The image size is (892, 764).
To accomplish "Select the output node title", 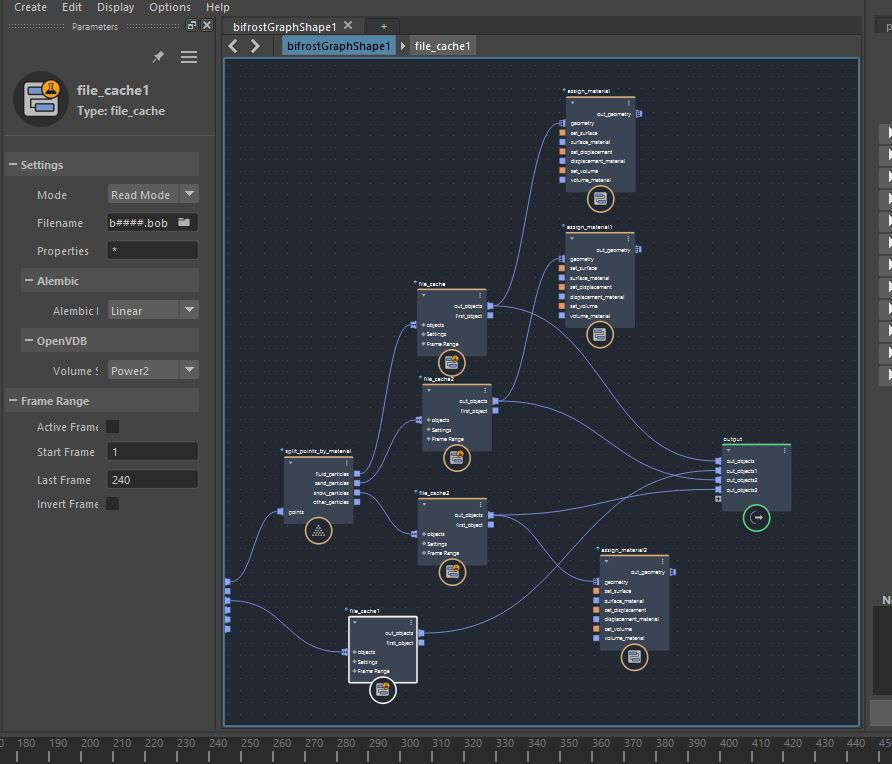I will 733,439.
